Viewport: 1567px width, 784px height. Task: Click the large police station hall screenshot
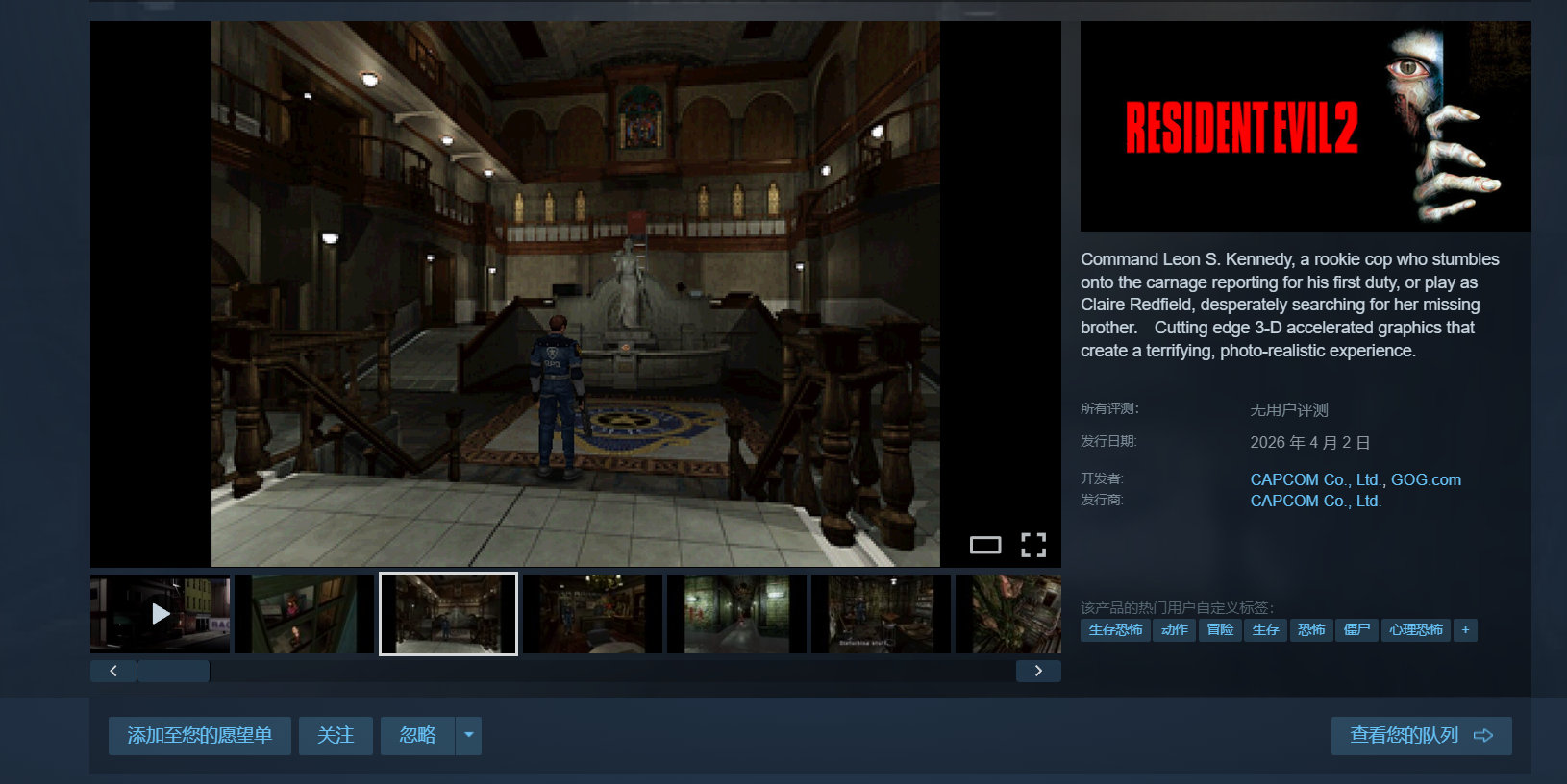tap(575, 294)
